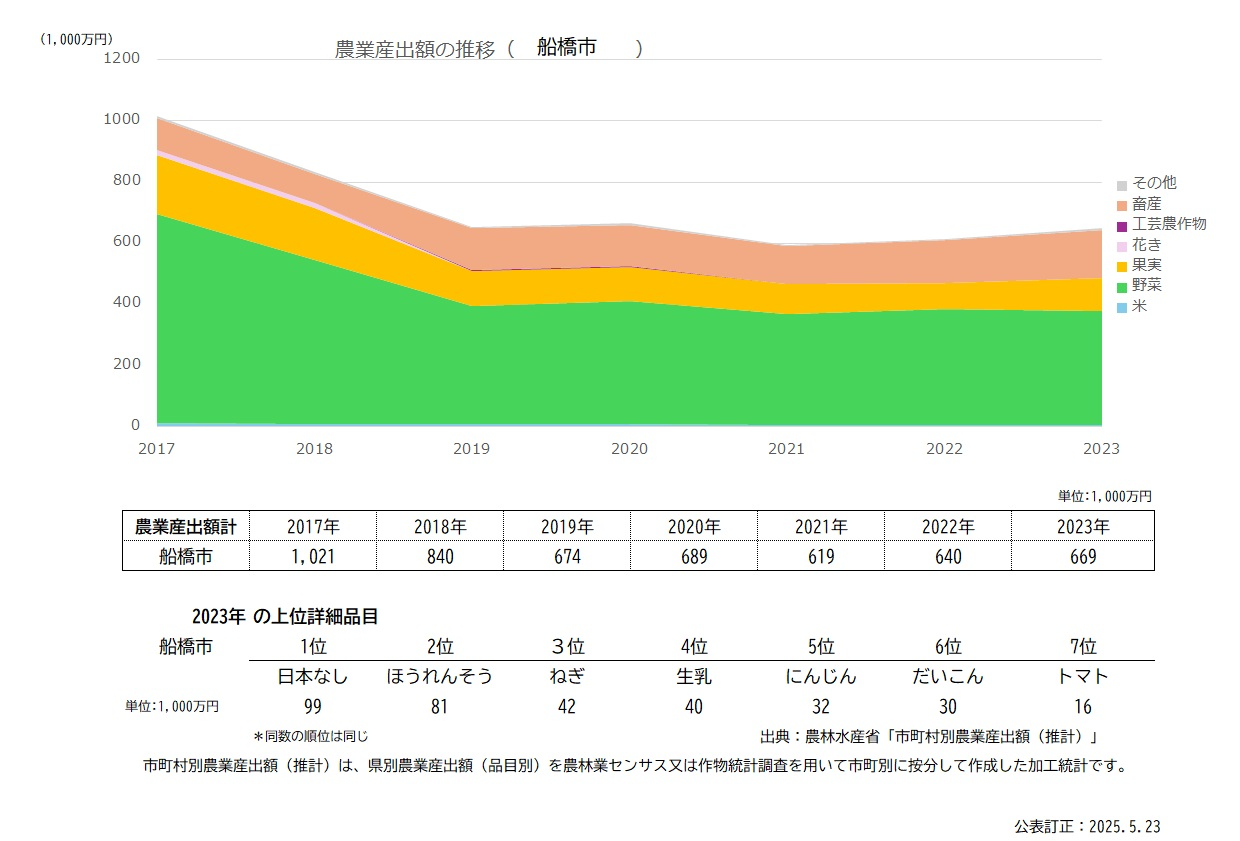Click the table header 2021年

click(821, 526)
